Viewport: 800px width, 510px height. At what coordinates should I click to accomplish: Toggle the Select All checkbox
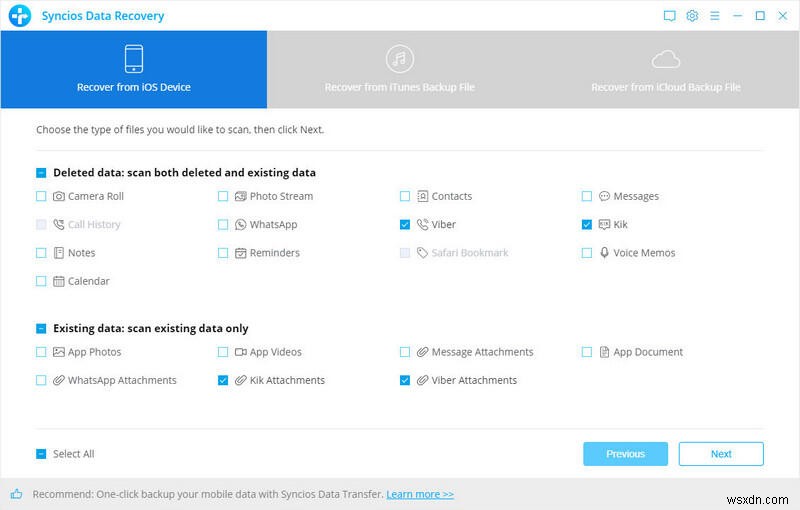pos(41,454)
